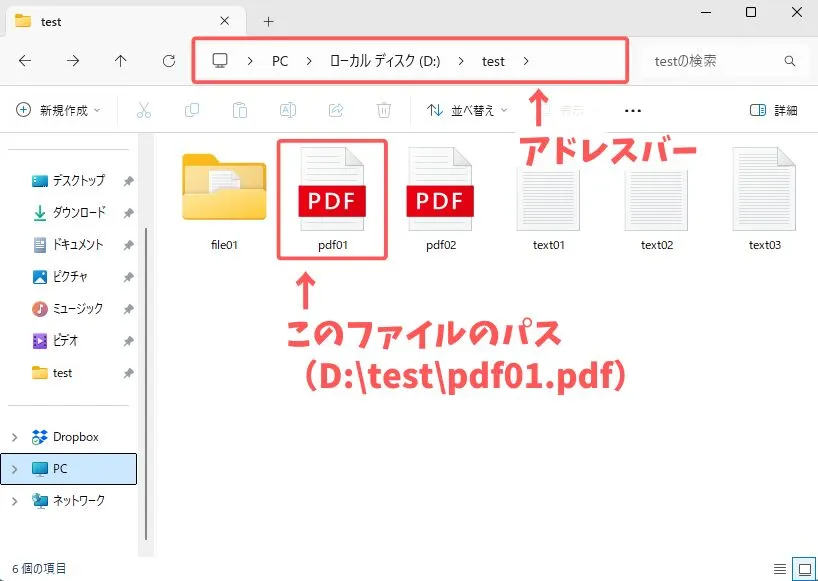Navigate back with the Back arrow
818x581 pixels.
click(25, 61)
